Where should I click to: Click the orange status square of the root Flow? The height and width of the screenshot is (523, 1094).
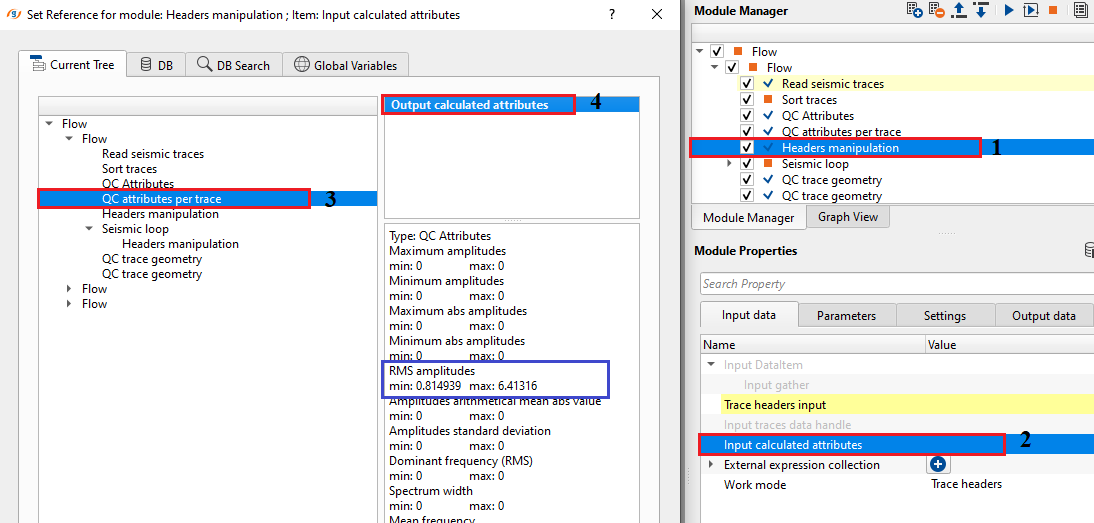click(738, 52)
